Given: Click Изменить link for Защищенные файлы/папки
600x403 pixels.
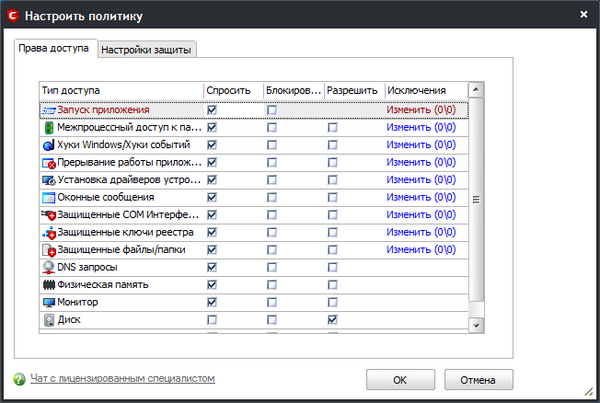Looking at the screenshot, I should (420, 249).
